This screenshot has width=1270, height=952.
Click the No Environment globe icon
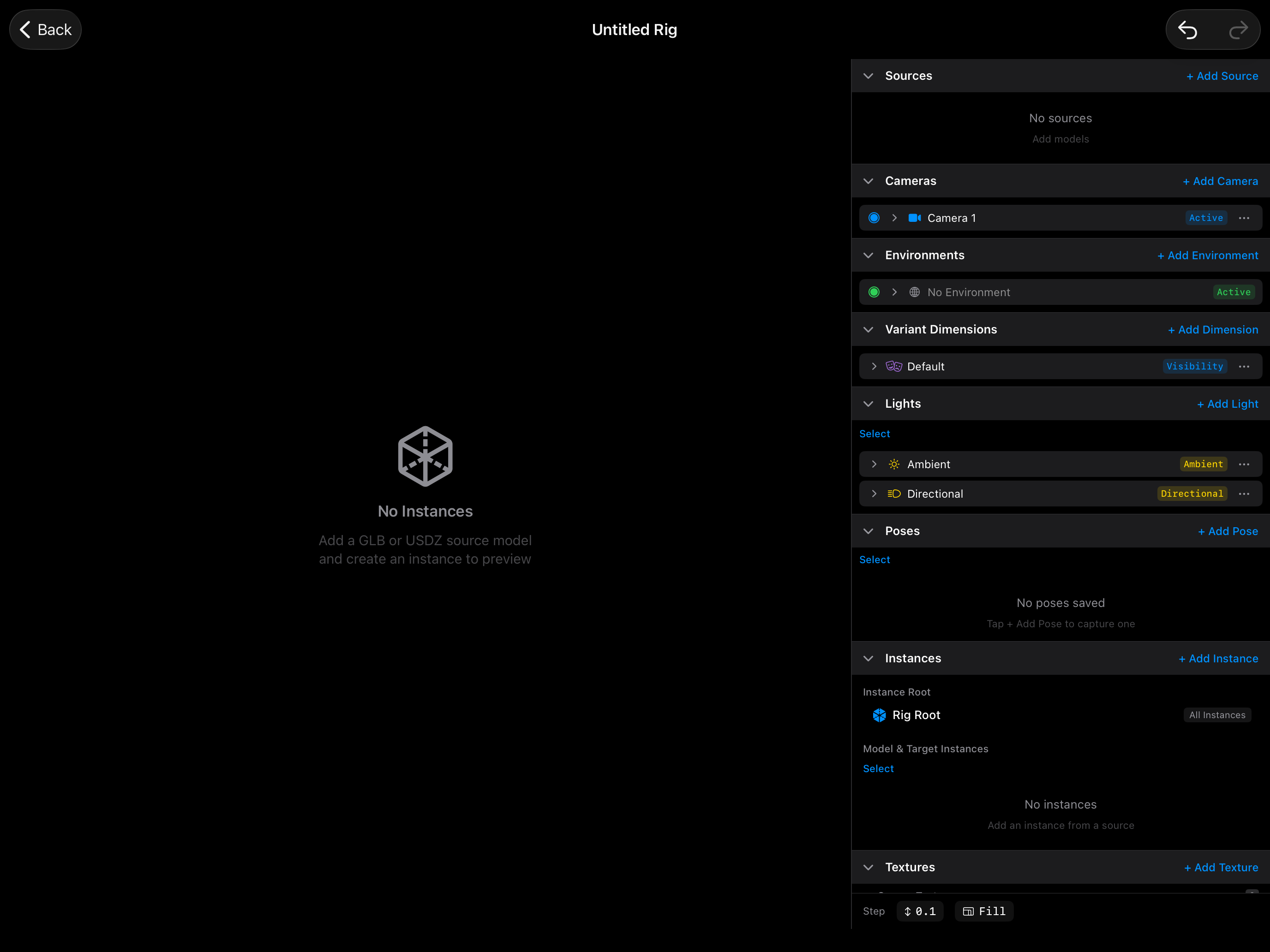click(915, 292)
